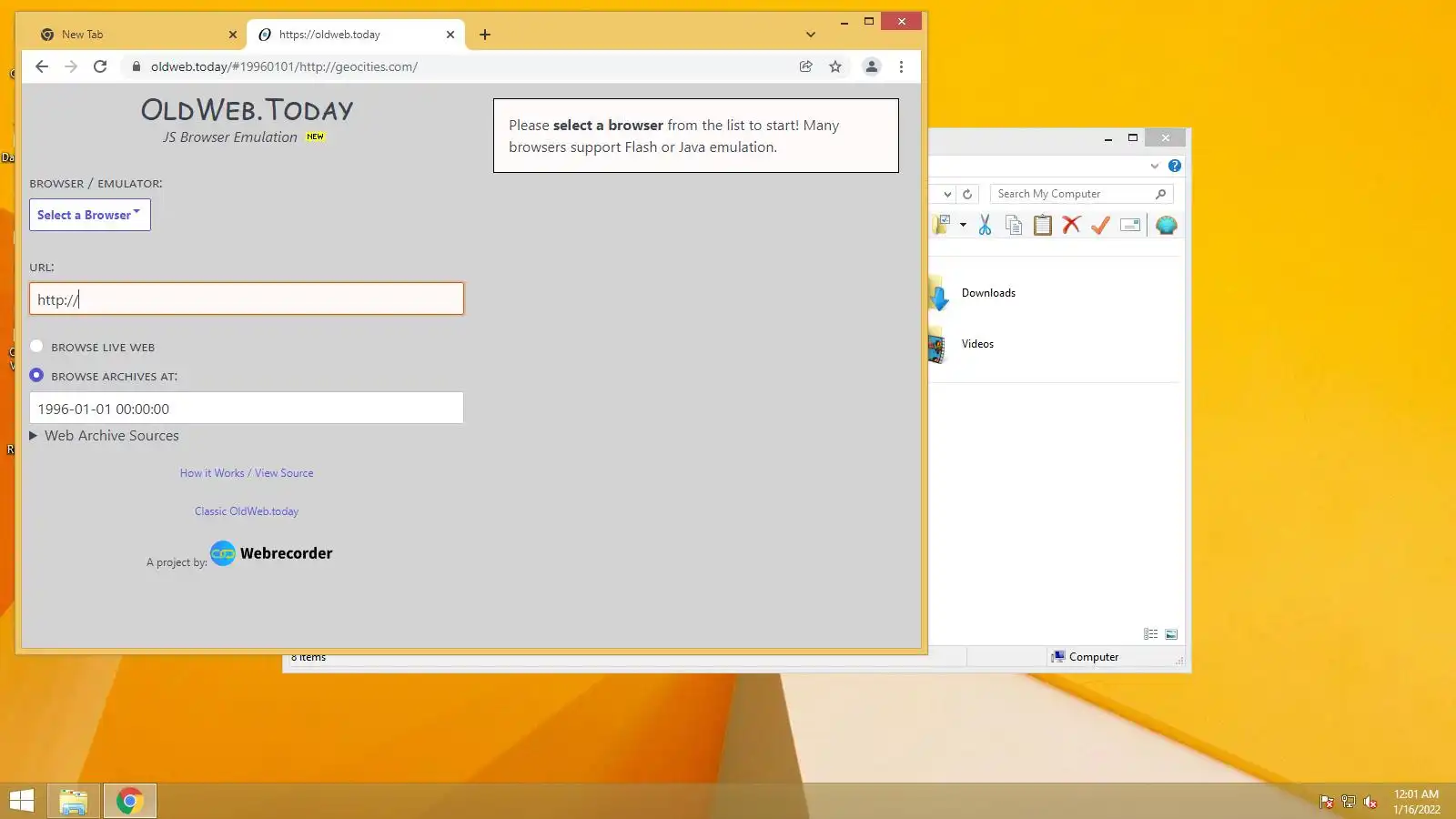1456x819 pixels.
Task: Click the orange checkmark icon in Explorer toolbar
Action: coord(1100,225)
